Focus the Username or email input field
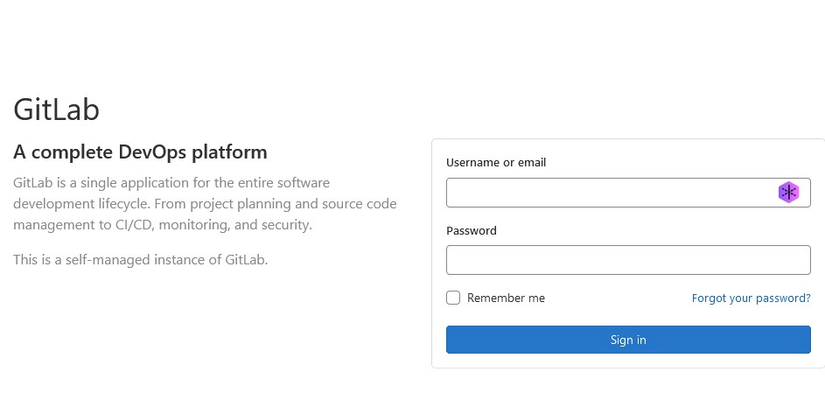 610,193
